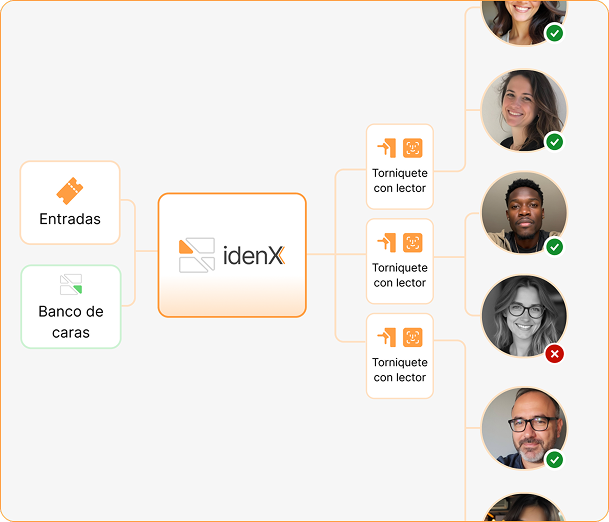Viewport: 609px width, 522px height.
Task: Open the bearded man with glasses photo
Action: pos(523,428)
